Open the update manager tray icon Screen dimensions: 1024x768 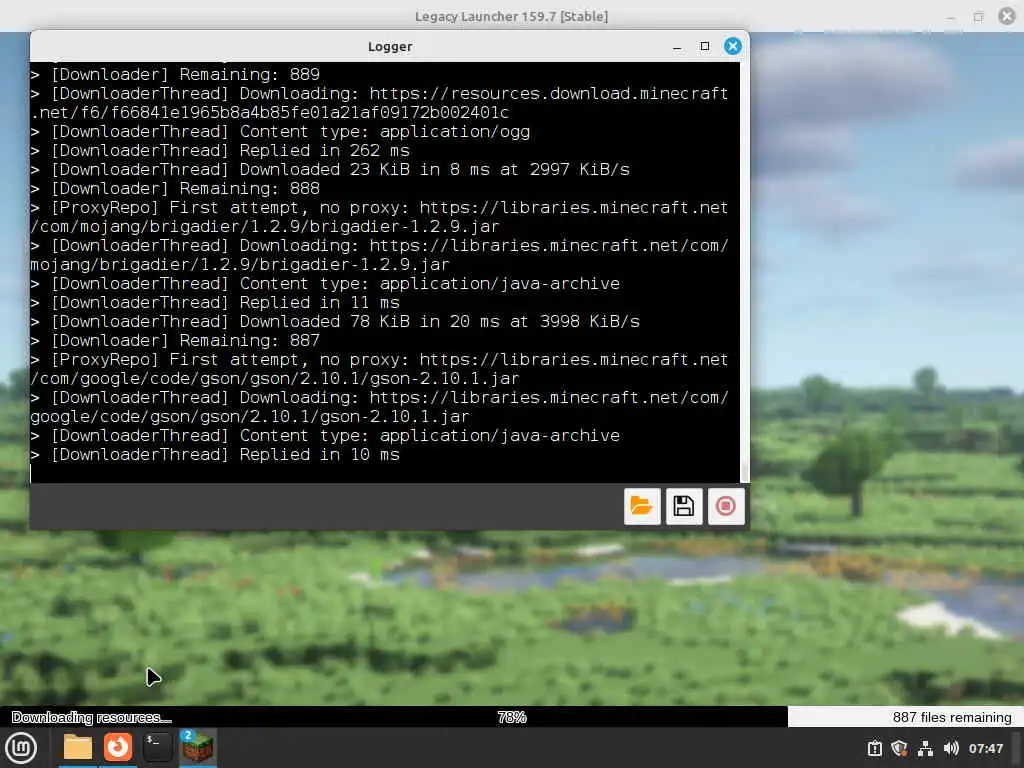[x=874, y=748]
